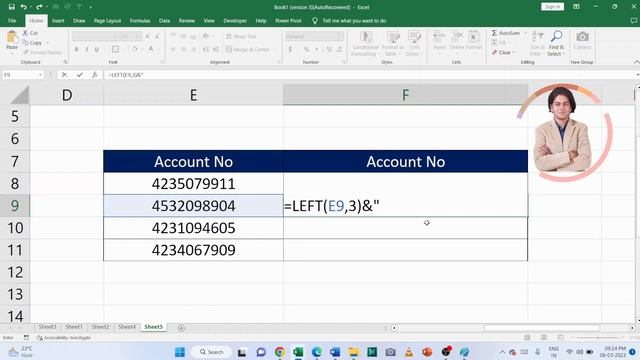This screenshot has width=640, height=360.
Task: Switch to the Formulas tab
Action: (140, 20)
